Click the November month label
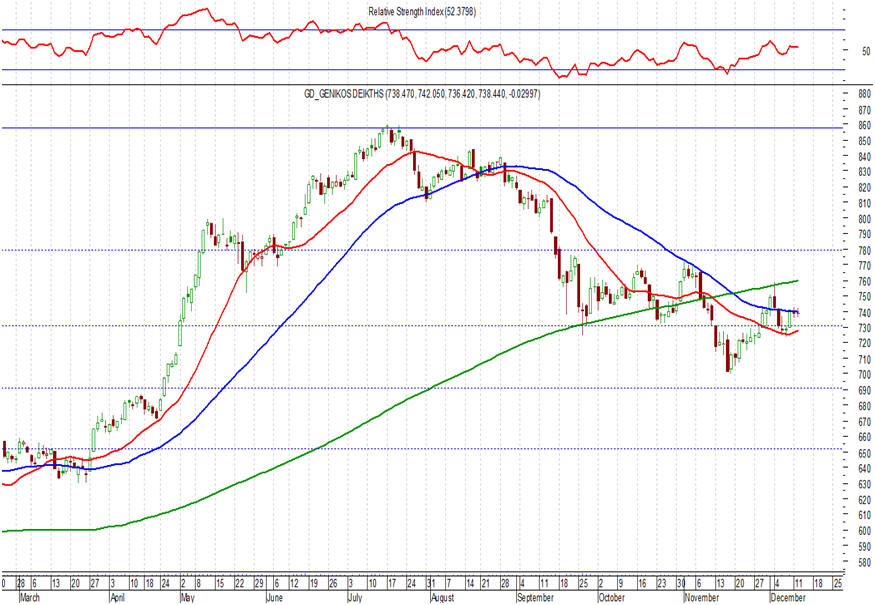 coord(702,597)
